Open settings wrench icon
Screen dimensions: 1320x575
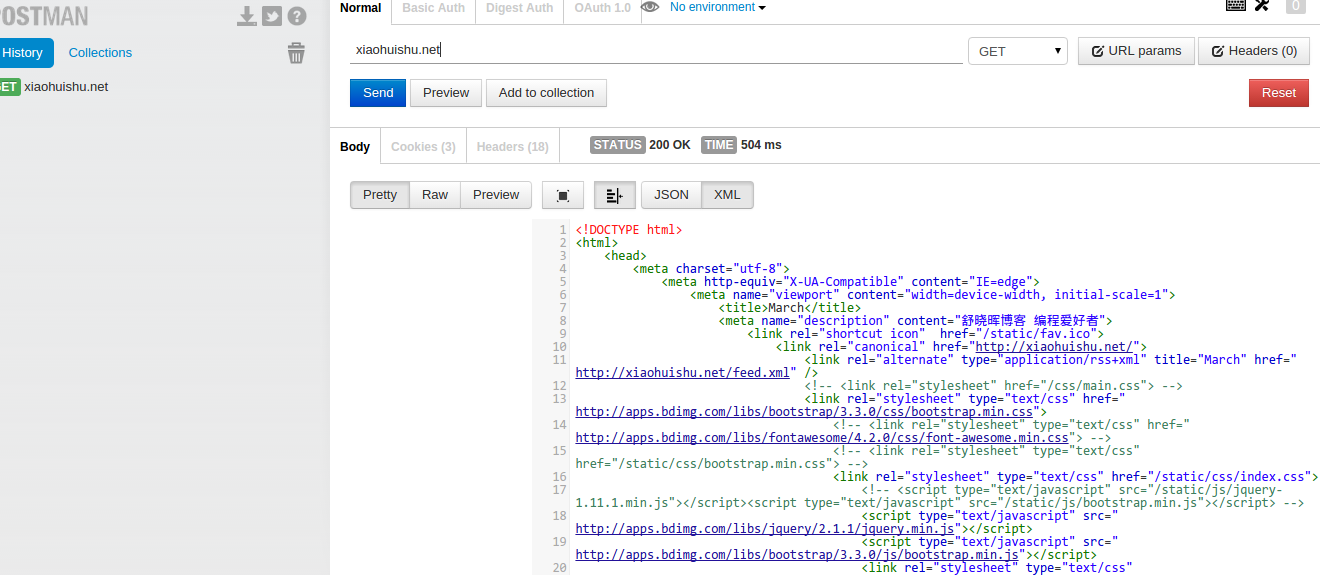point(1261,5)
